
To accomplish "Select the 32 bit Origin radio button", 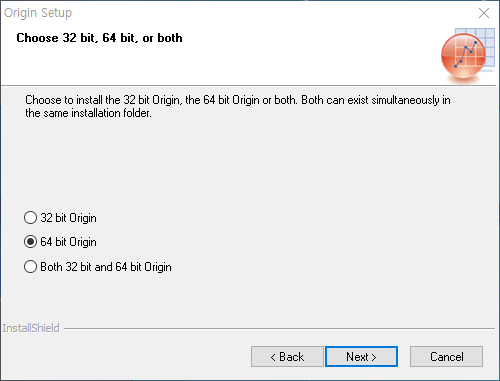I will coord(30,218).
